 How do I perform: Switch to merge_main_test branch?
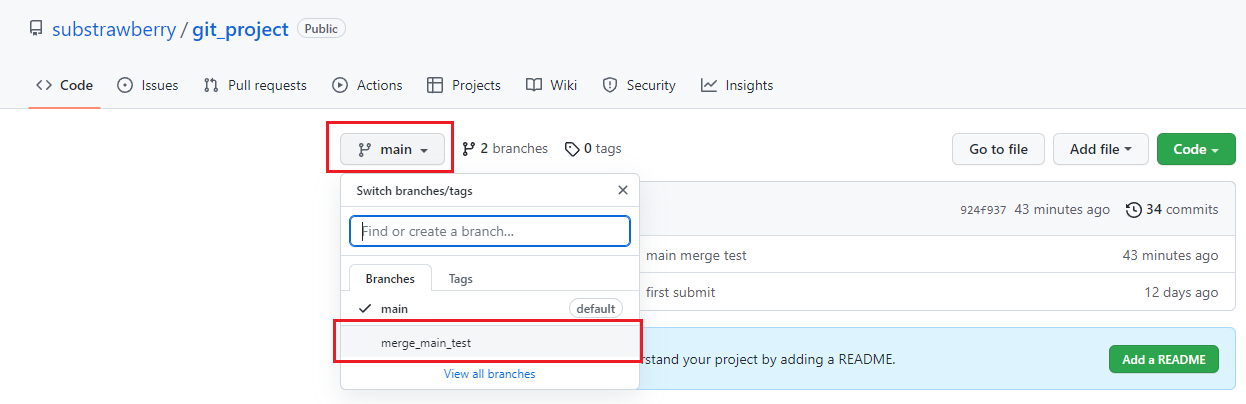[490, 342]
